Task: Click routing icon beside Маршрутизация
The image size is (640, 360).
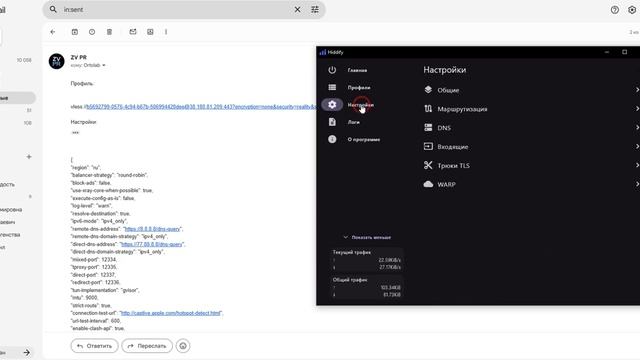Action: point(428,109)
